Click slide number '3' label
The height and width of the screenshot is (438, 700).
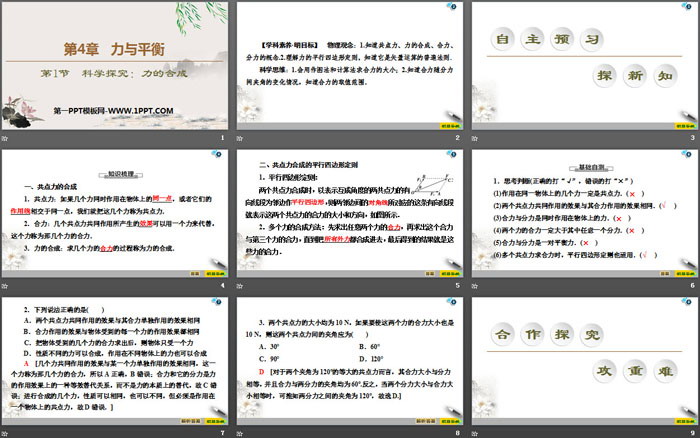click(x=692, y=138)
